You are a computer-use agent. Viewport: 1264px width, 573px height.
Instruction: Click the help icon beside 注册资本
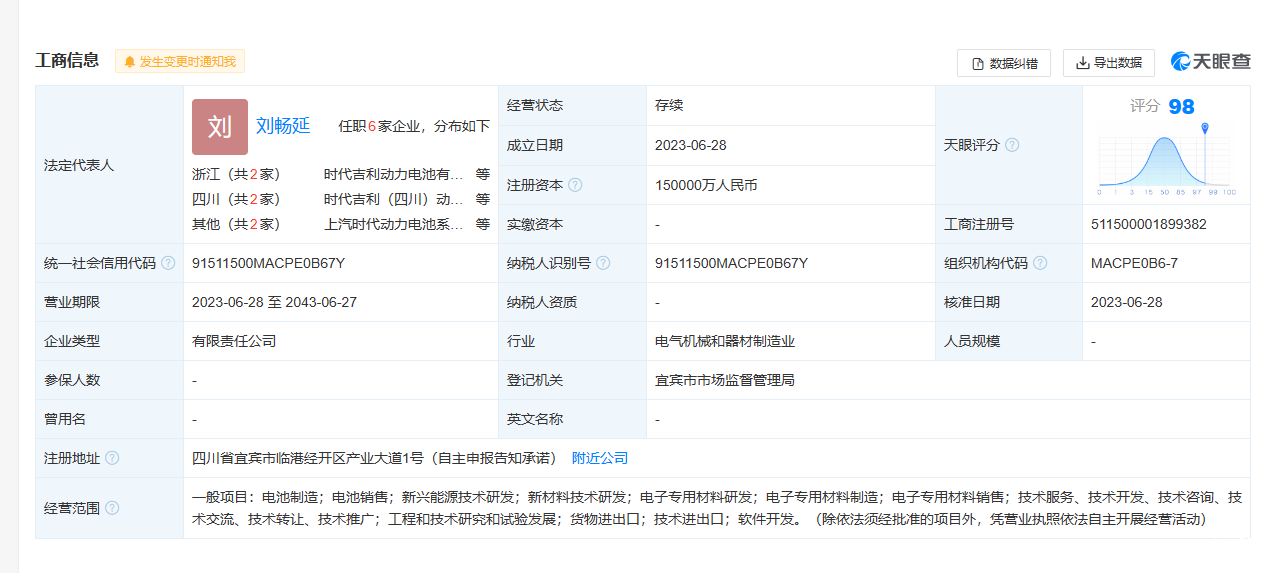(575, 185)
